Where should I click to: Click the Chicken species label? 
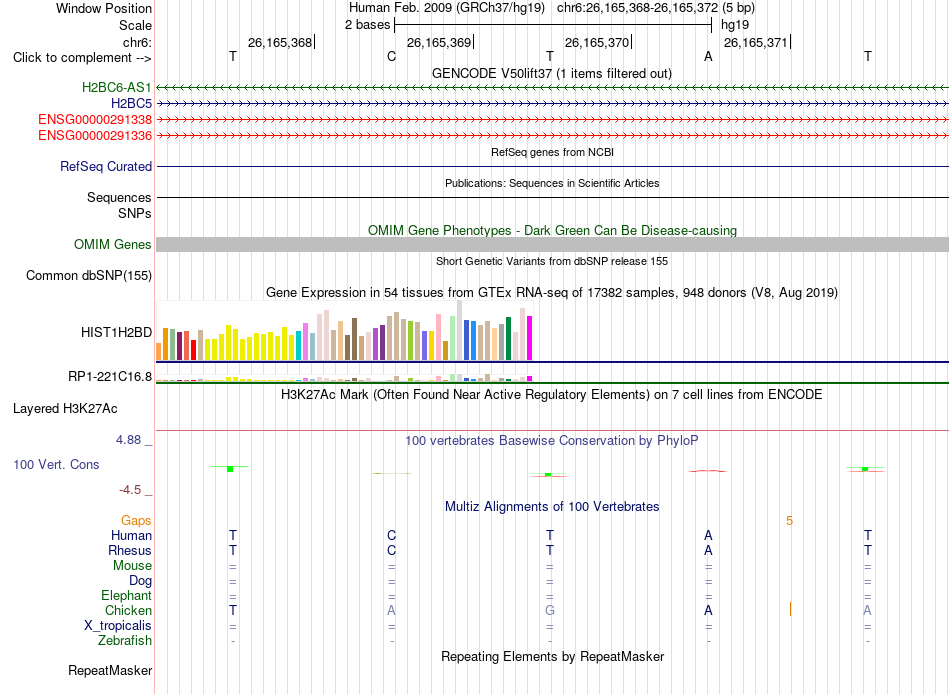pyautogui.click(x=128, y=610)
